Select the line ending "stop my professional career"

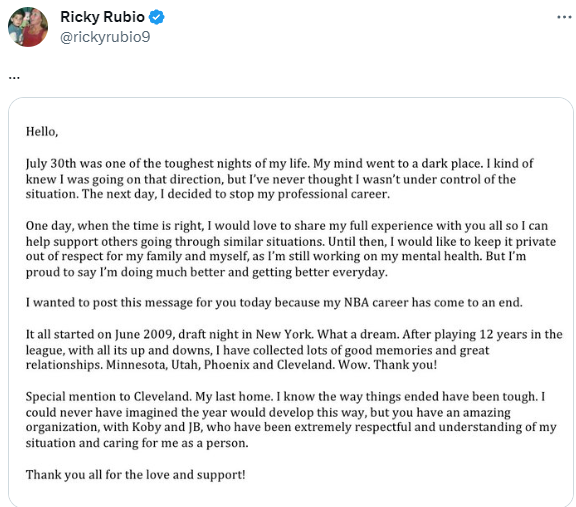208,194
